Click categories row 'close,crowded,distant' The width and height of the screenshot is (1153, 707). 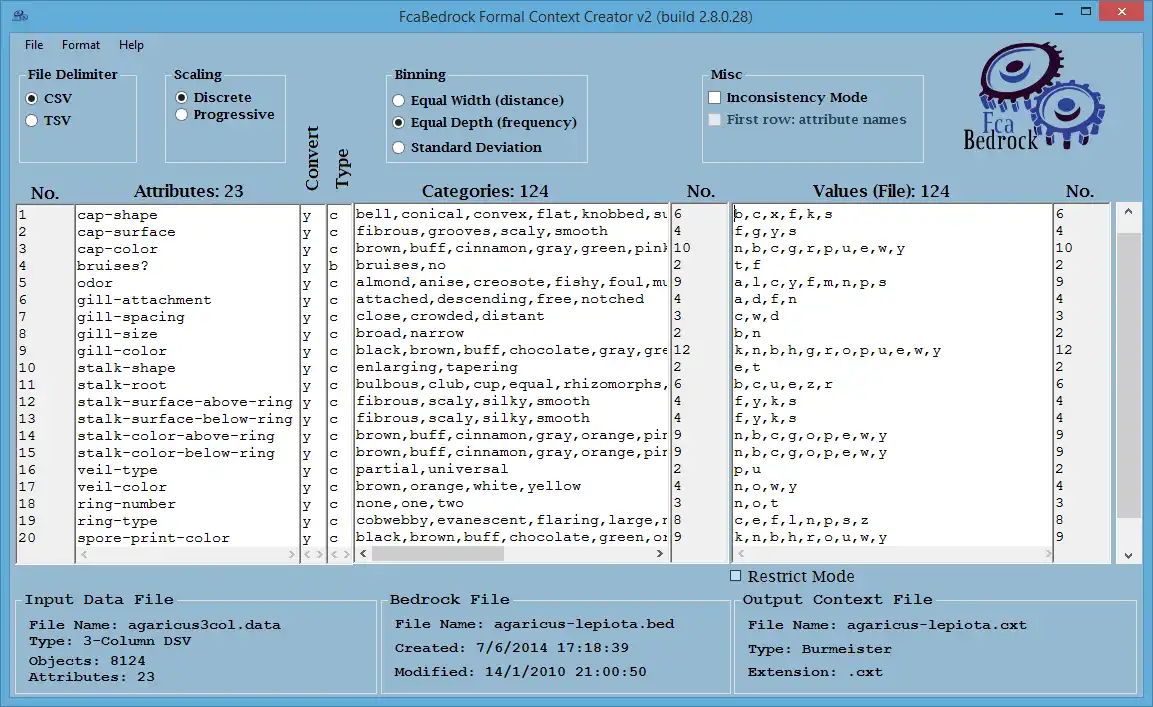(450, 316)
